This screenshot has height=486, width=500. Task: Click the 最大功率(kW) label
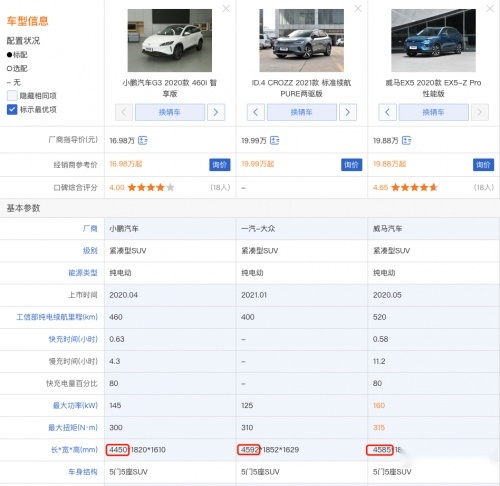(x=75, y=405)
